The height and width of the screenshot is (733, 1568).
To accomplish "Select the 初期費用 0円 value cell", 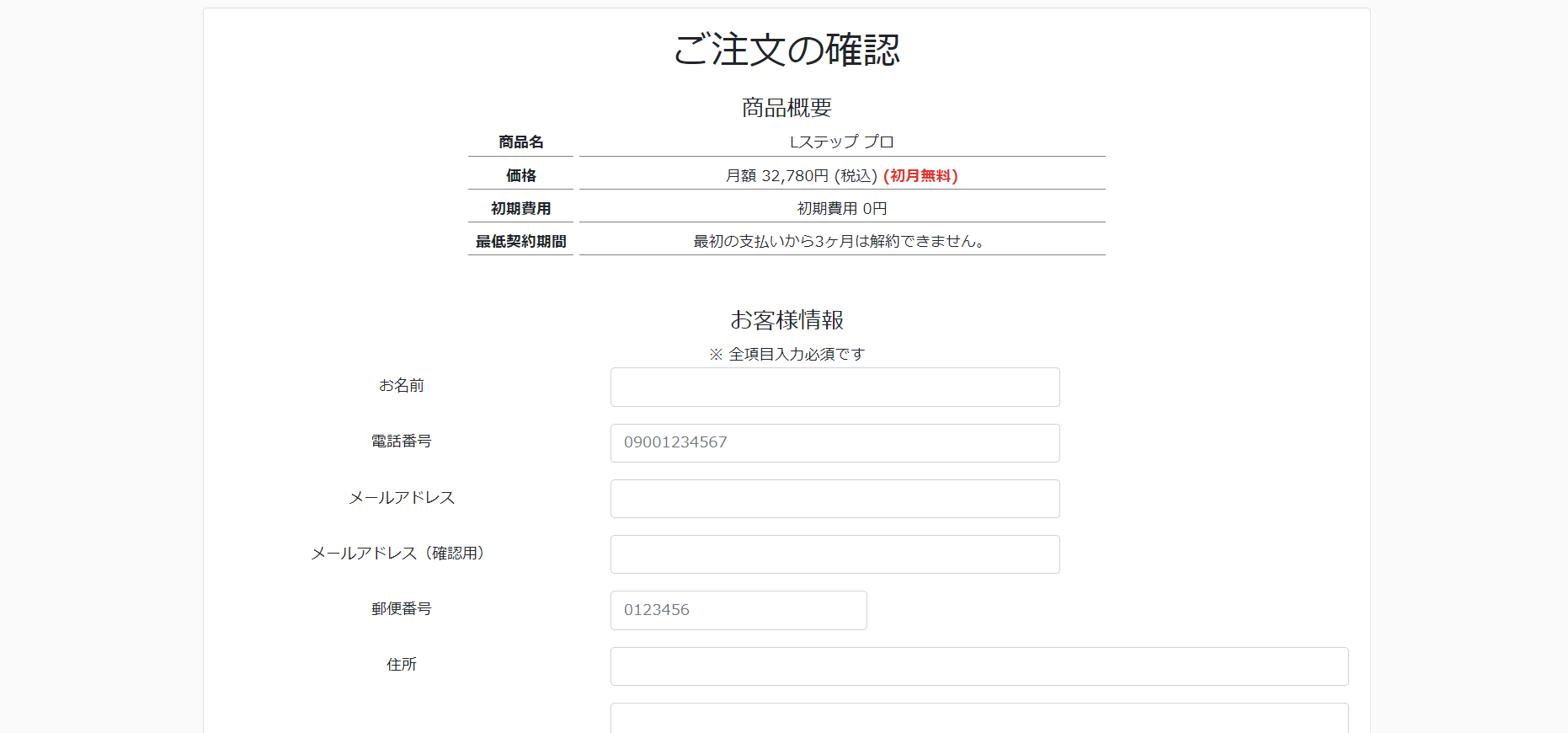I will 842,208.
